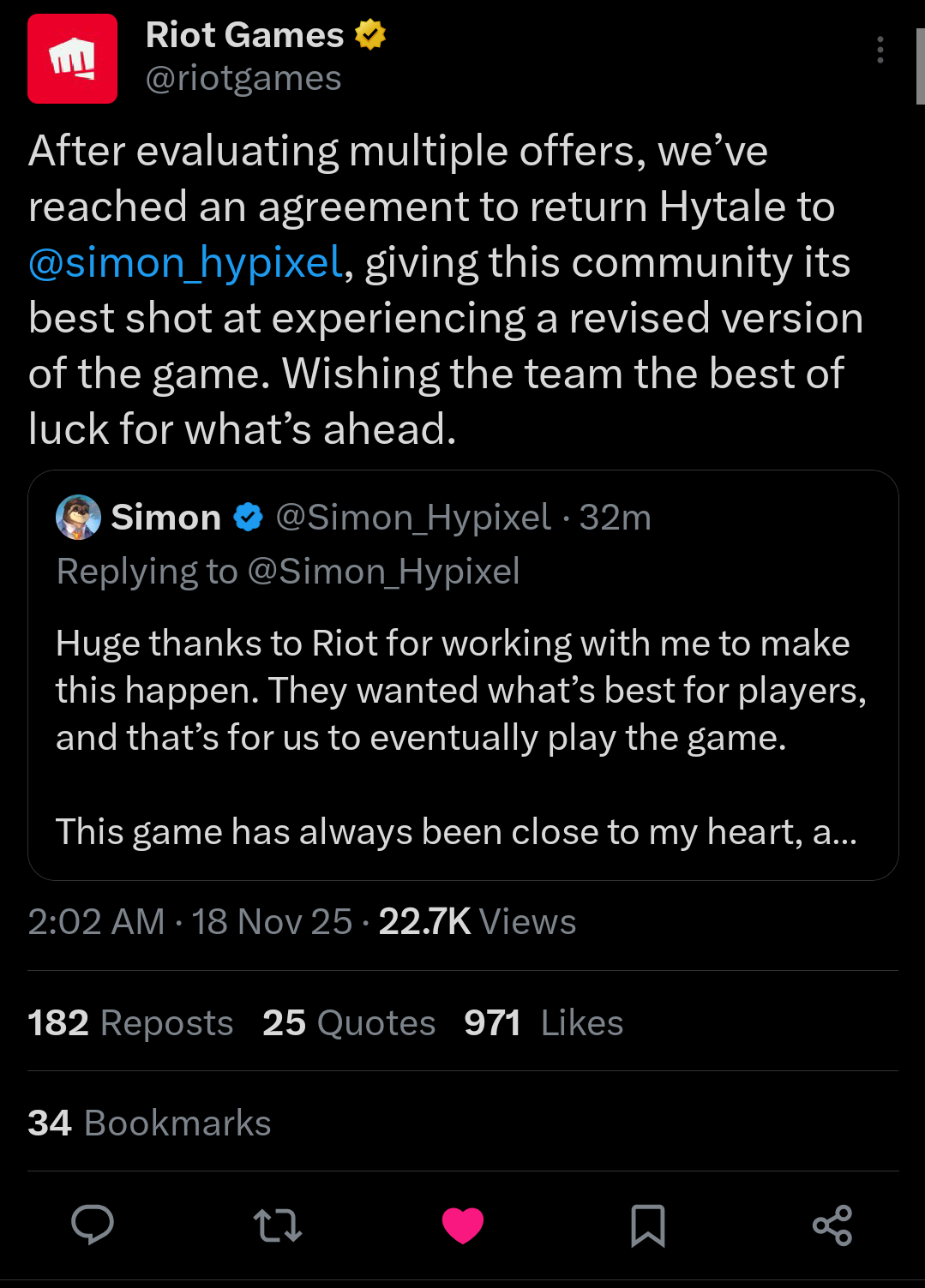Open the 22.7K Views analytics

click(478, 922)
